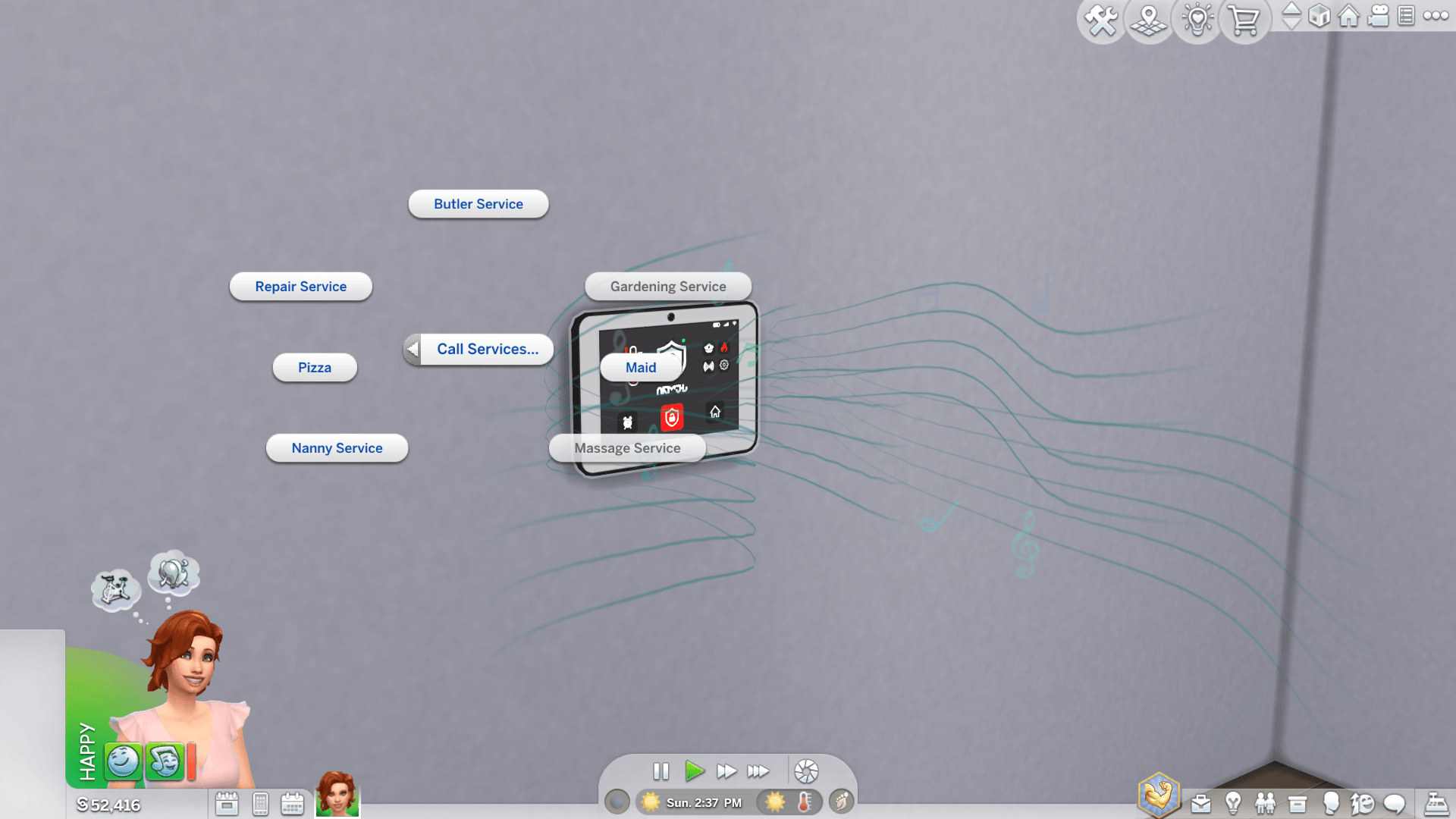Click the HAPPY emotion label

(x=87, y=752)
